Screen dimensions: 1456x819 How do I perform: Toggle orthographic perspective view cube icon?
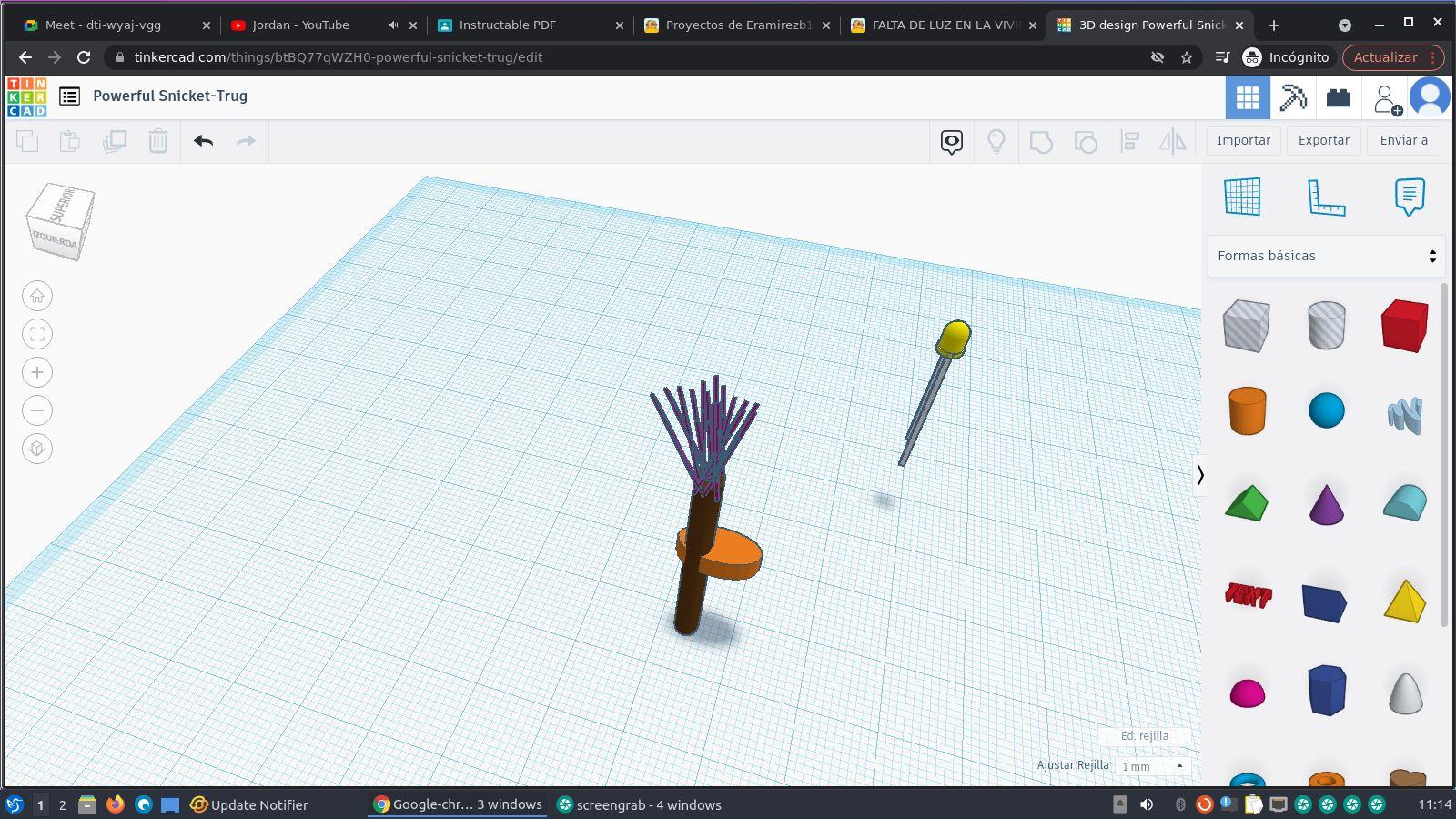[x=37, y=449]
